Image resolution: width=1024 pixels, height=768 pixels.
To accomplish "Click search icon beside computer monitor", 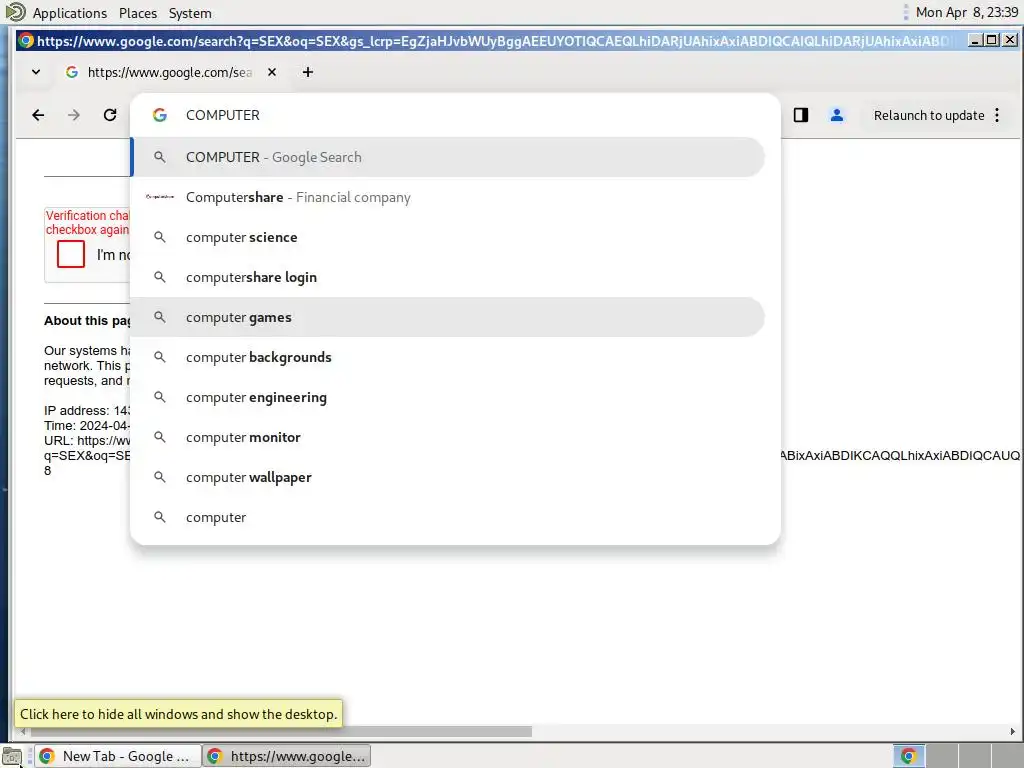I will tap(159, 437).
